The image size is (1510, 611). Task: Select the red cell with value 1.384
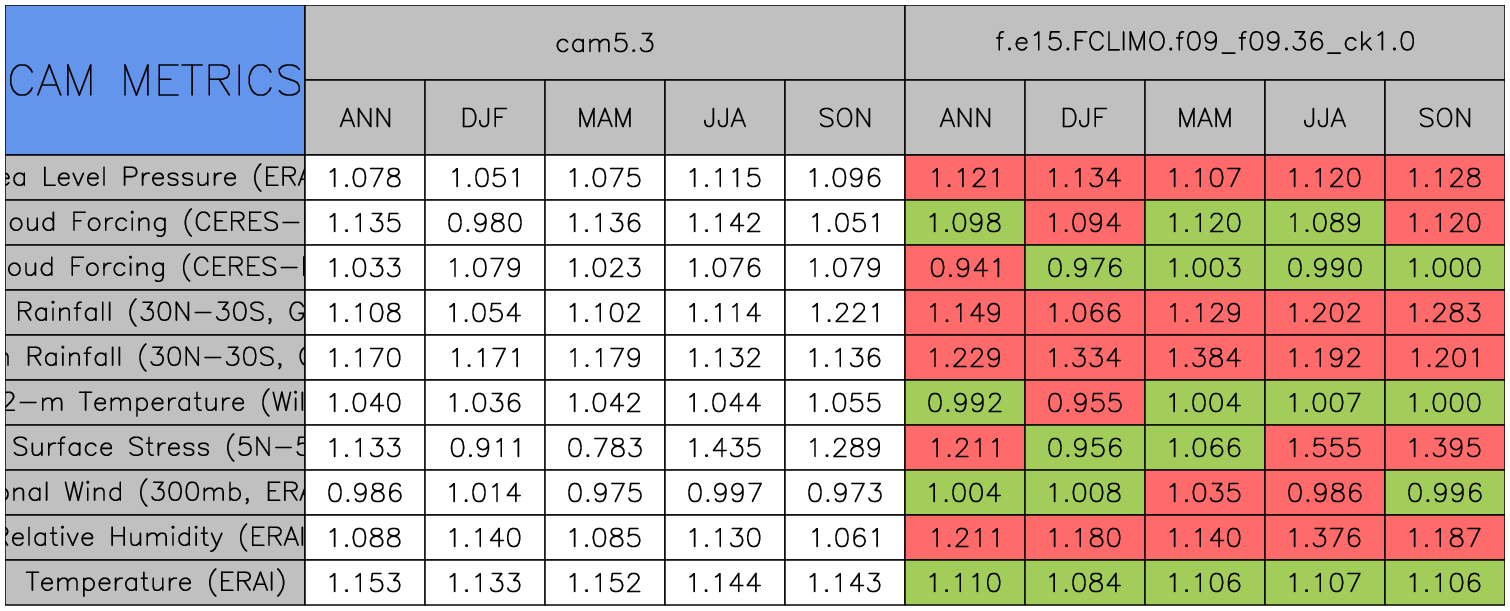point(1205,358)
